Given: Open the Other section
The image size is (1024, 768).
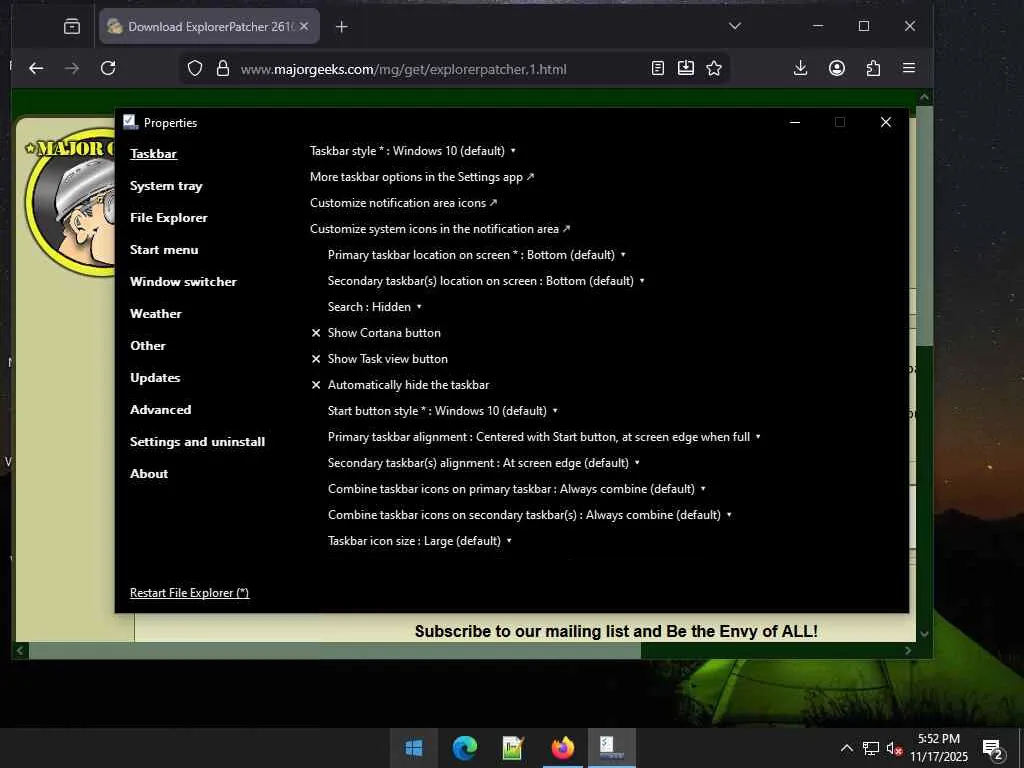Looking at the screenshot, I should 148,345.
